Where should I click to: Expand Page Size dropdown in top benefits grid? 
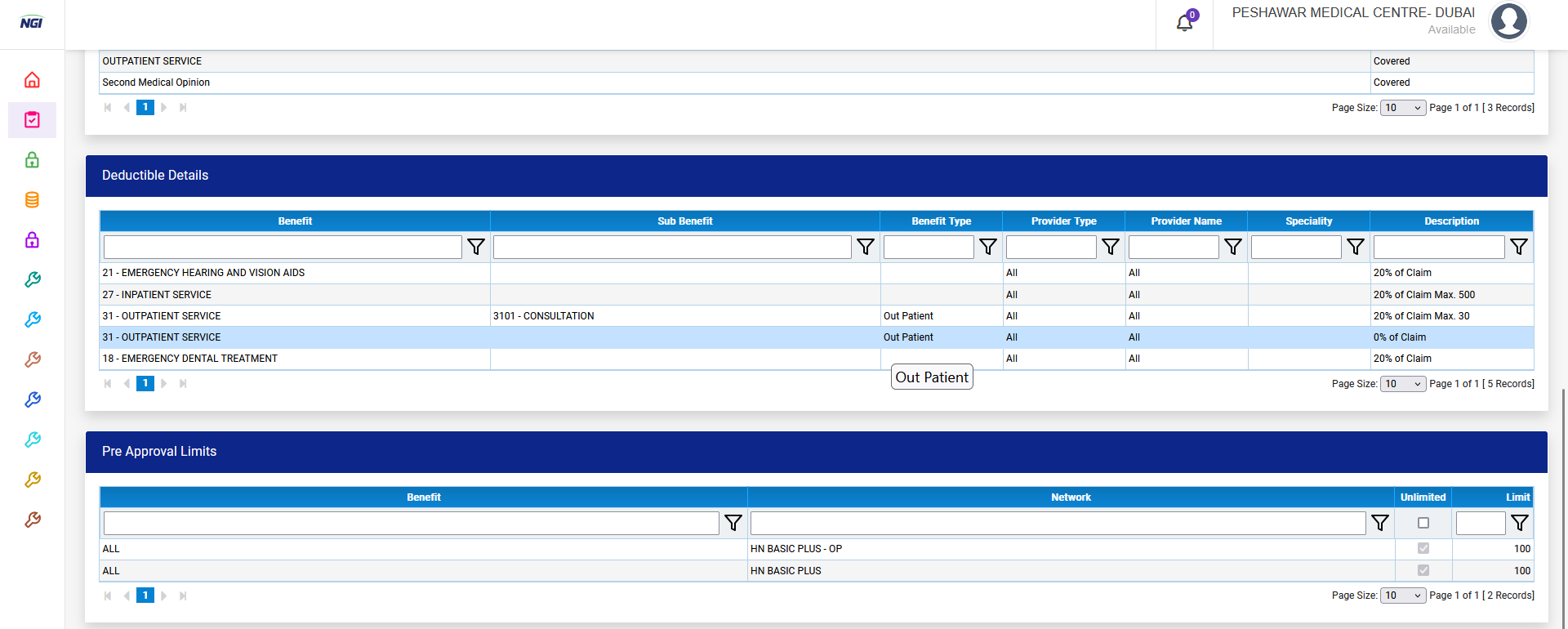point(1402,108)
